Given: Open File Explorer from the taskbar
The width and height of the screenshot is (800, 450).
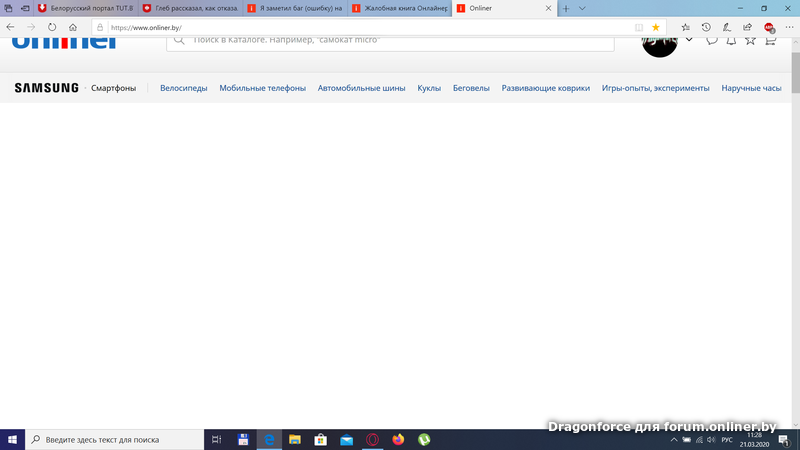Looking at the screenshot, I should 295,439.
